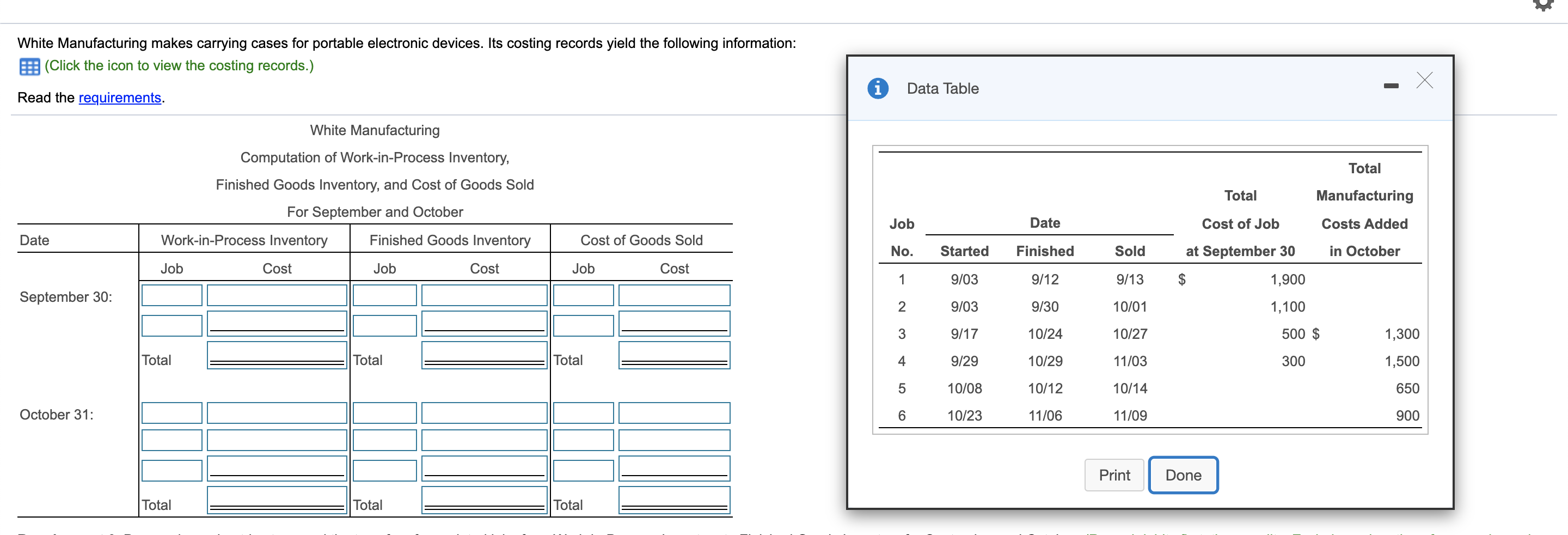Select first October 31 Cost of Goods Sold Job field

click(583, 412)
